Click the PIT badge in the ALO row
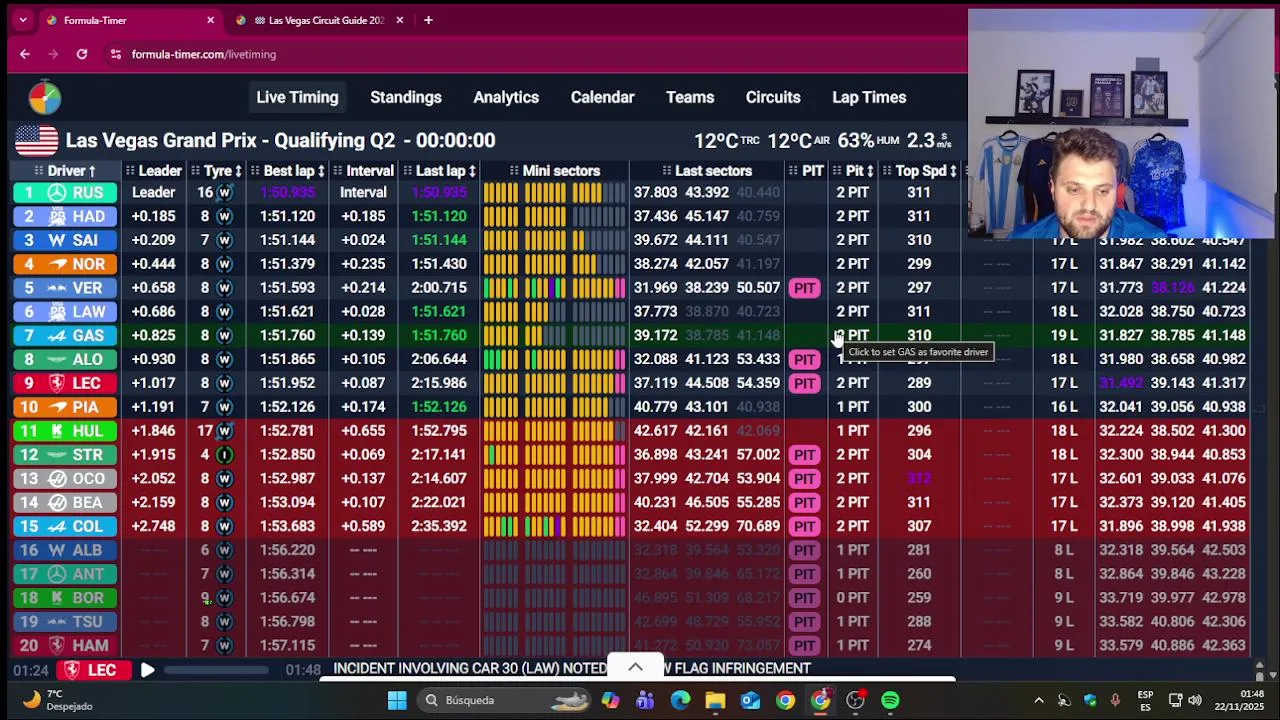Screen dimensions: 1280x720 pyautogui.click(x=805, y=359)
